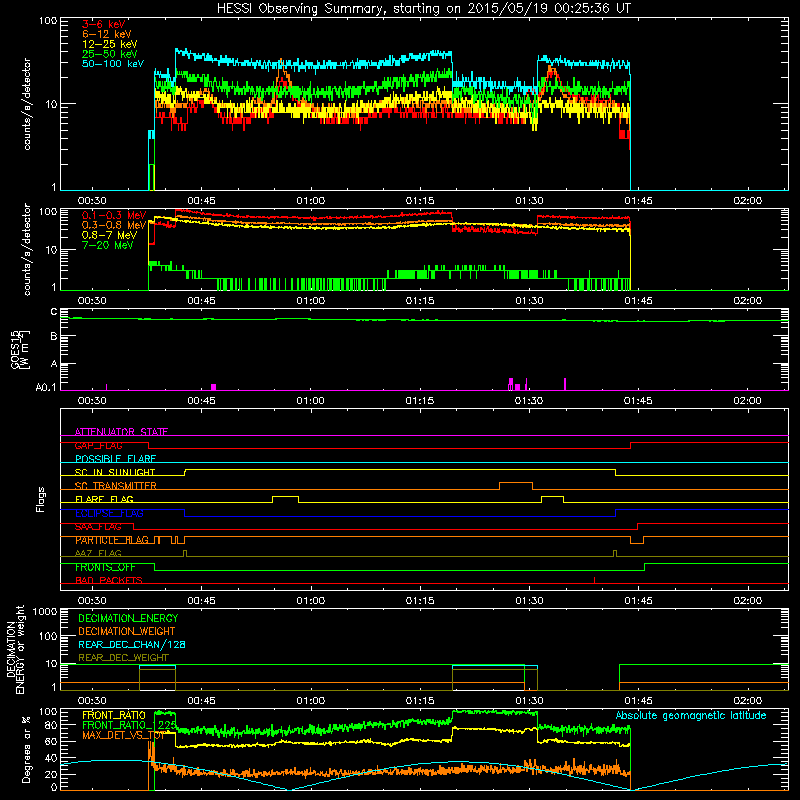Select the ECLIPSE_FLAG label
The width and height of the screenshot is (800, 800).
(109, 513)
